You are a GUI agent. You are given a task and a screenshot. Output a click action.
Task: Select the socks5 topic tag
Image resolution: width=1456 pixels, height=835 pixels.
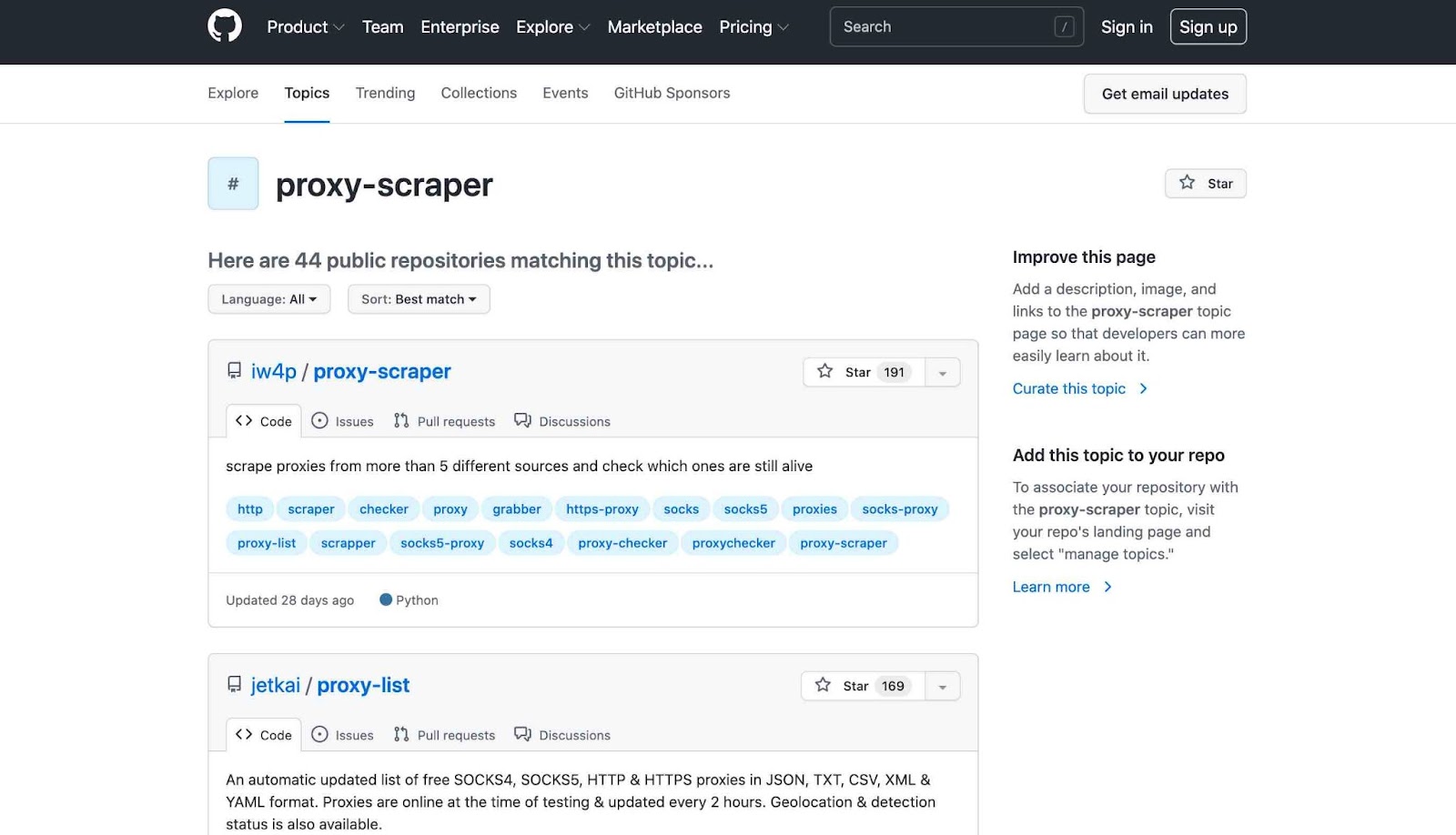pyautogui.click(x=745, y=509)
